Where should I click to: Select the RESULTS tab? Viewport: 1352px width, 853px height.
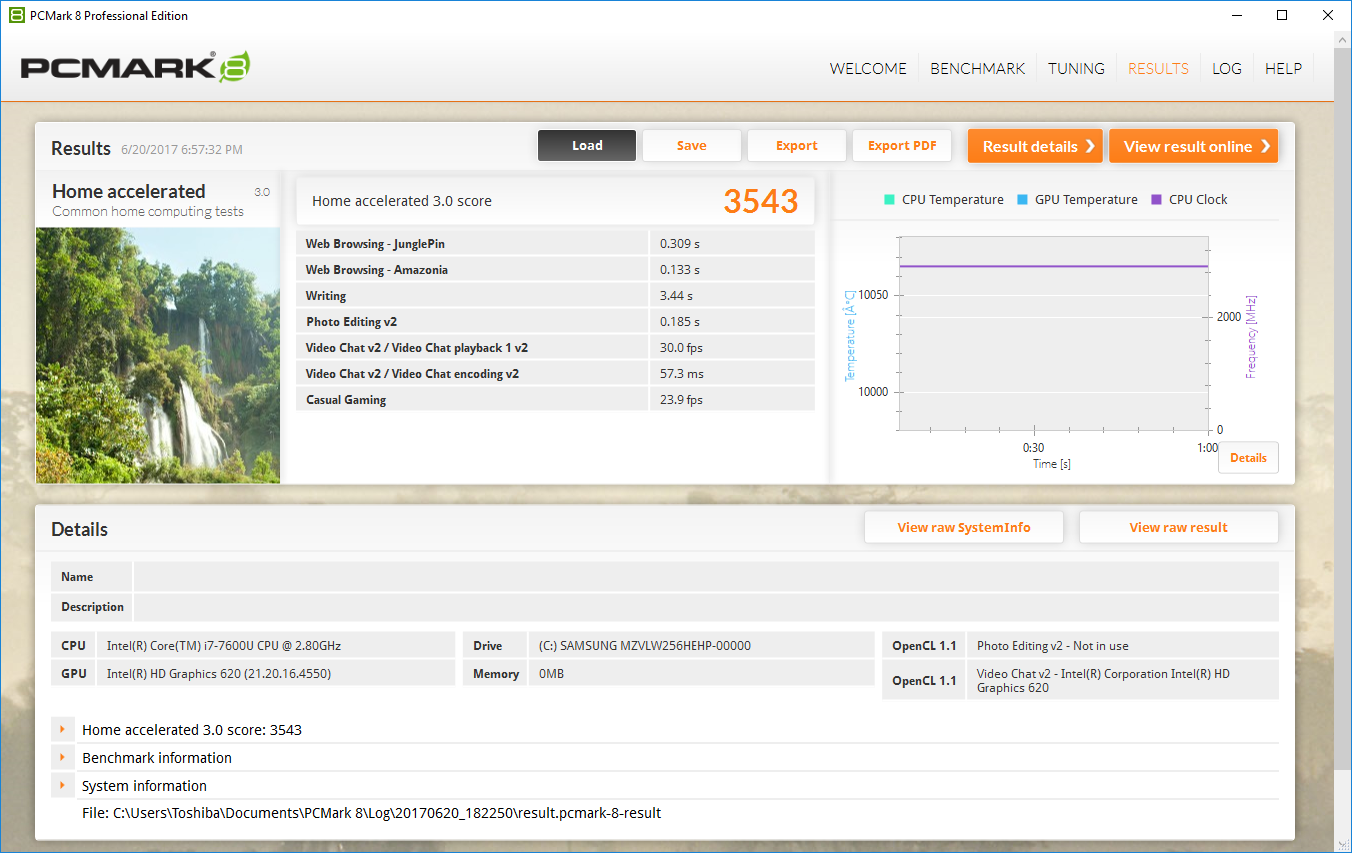(1158, 68)
